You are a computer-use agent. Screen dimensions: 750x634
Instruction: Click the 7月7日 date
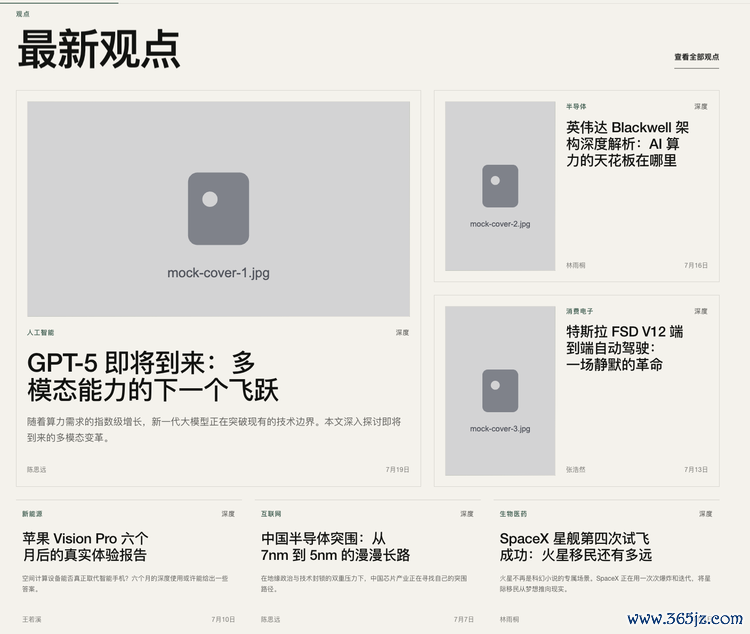[x=464, y=619]
